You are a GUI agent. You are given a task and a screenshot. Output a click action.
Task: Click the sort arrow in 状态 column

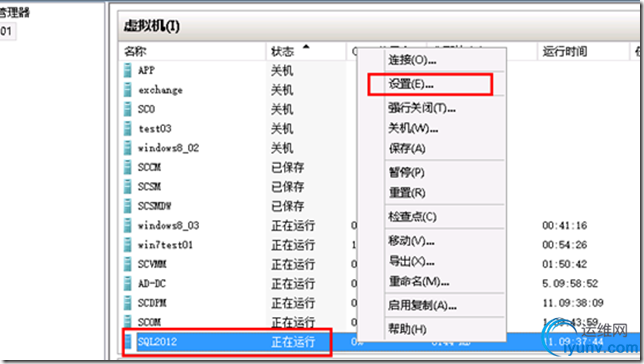pyautogui.click(x=306, y=46)
